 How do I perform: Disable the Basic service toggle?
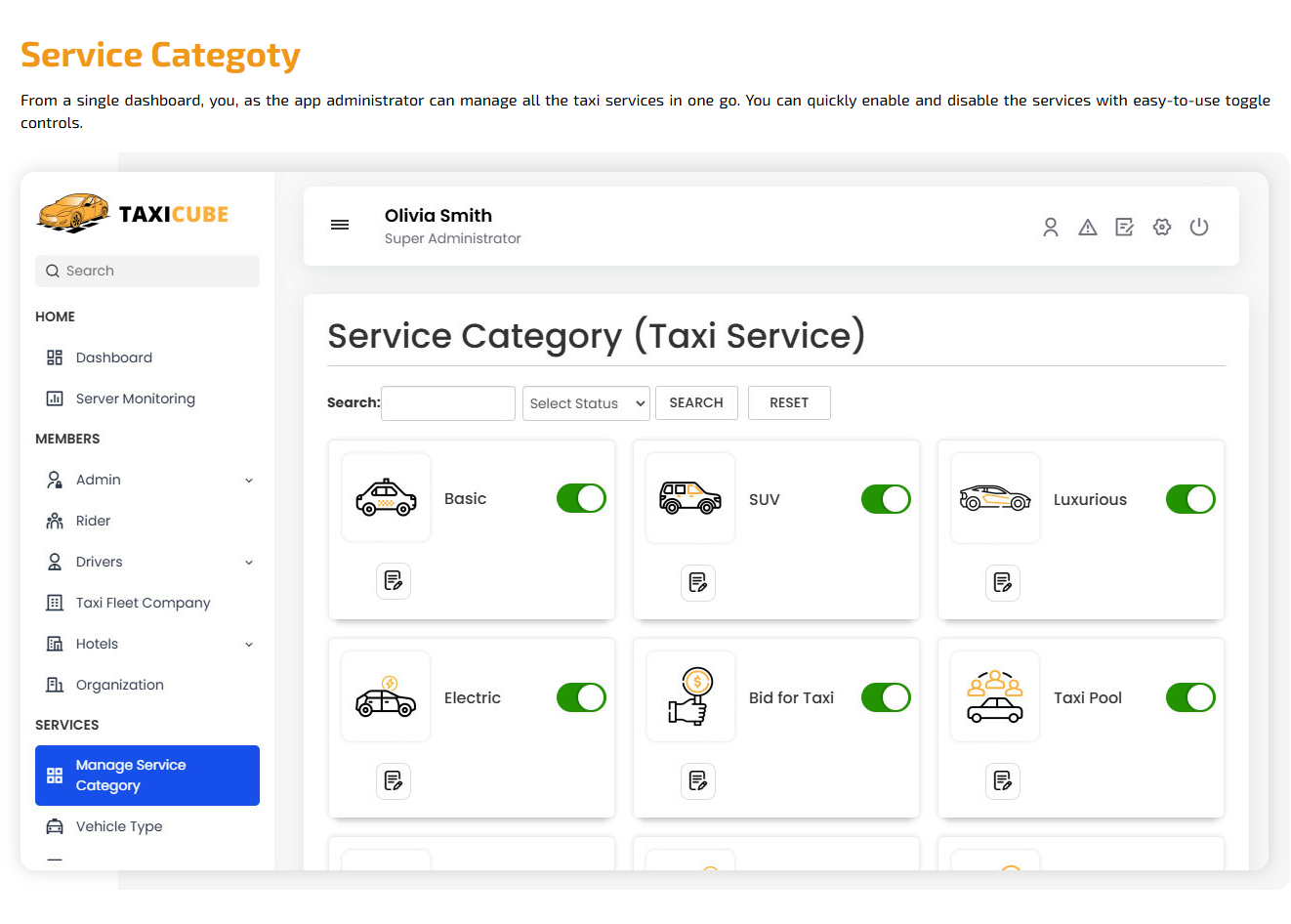pos(581,498)
